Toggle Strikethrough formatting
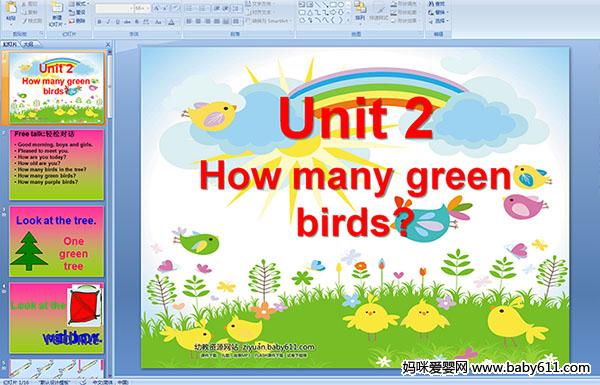600x385 pixels. [x=127, y=22]
